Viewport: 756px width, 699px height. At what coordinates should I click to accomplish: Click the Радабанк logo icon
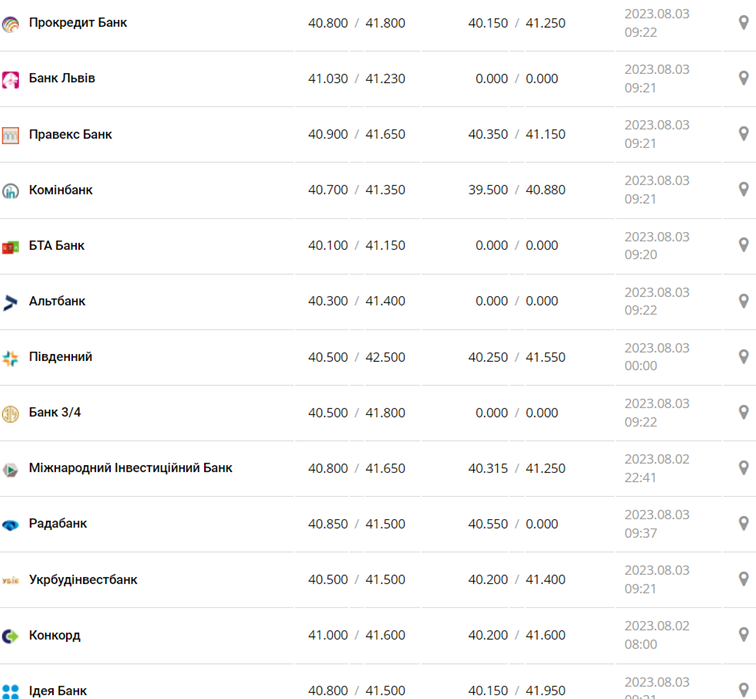pos(10,524)
